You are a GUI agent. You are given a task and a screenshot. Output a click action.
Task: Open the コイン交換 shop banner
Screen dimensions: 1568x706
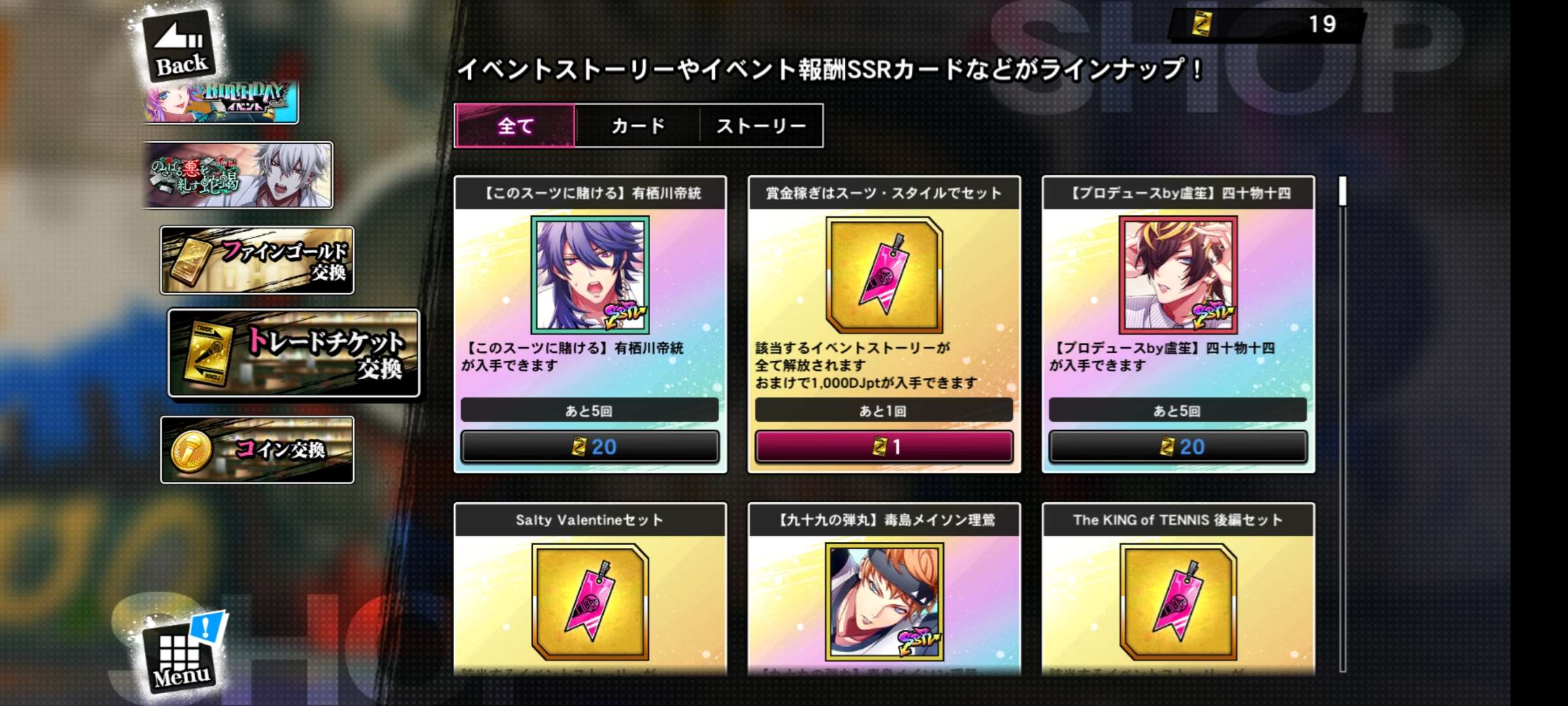(257, 450)
